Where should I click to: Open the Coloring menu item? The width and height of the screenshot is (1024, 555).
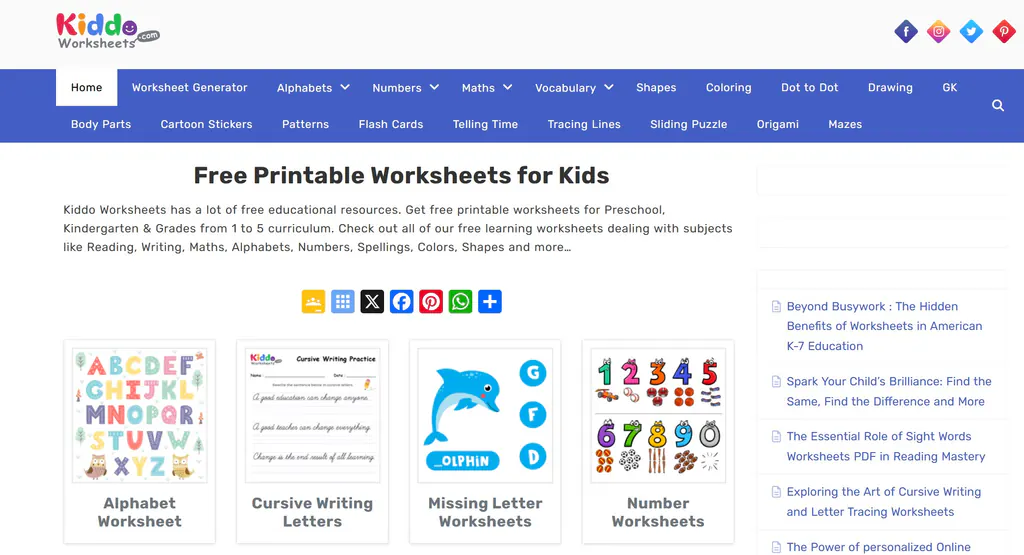click(729, 87)
